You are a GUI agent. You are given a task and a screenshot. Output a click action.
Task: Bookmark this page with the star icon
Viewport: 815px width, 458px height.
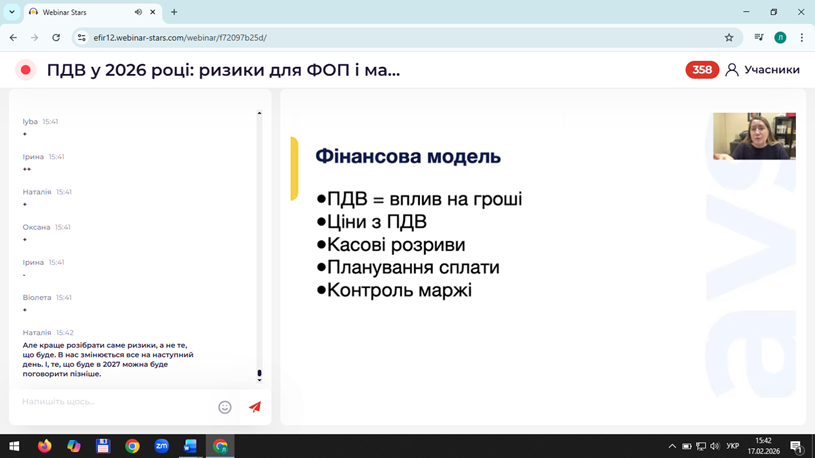729,38
